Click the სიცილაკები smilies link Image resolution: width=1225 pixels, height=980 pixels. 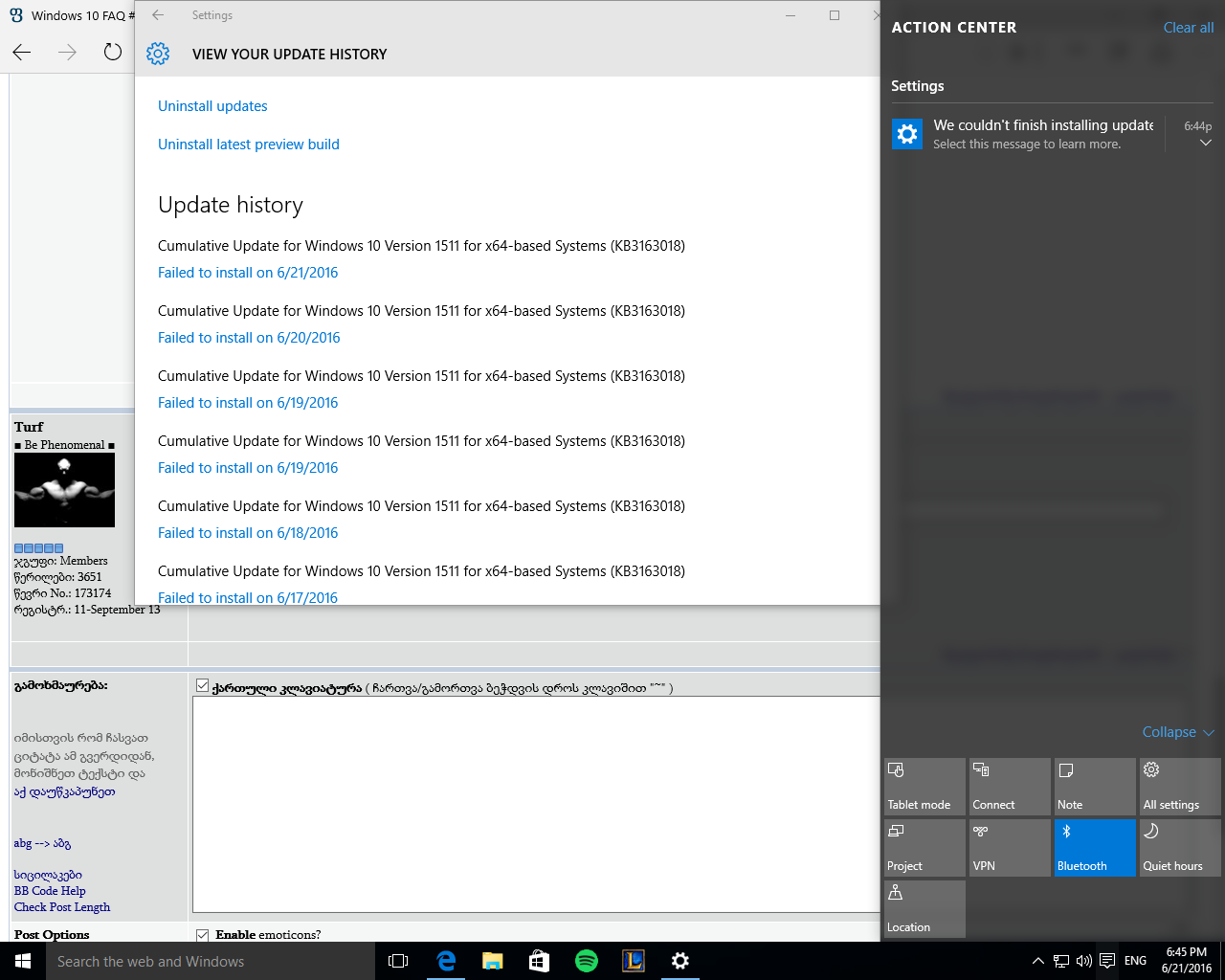click(48, 875)
